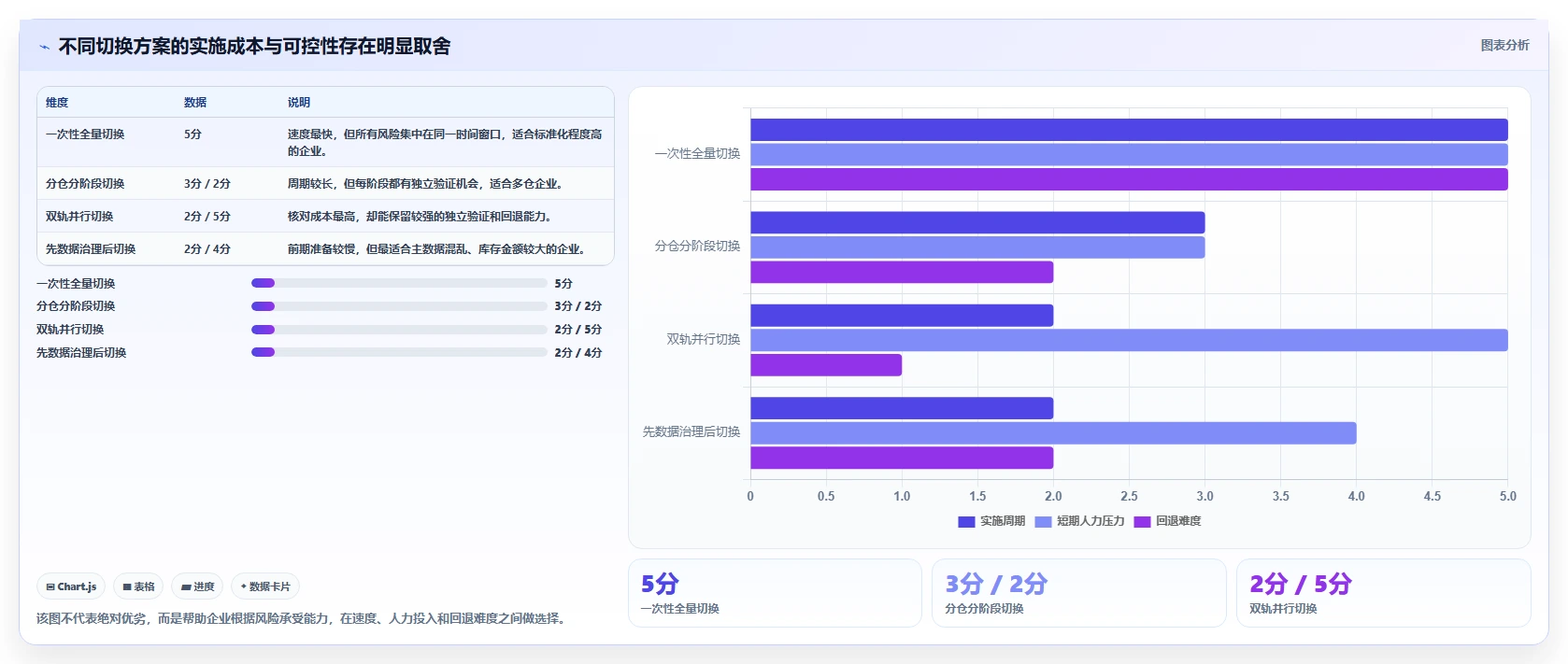Click the table value 3分 / 2分
Screen dimensions: 1568x664
tap(207, 184)
